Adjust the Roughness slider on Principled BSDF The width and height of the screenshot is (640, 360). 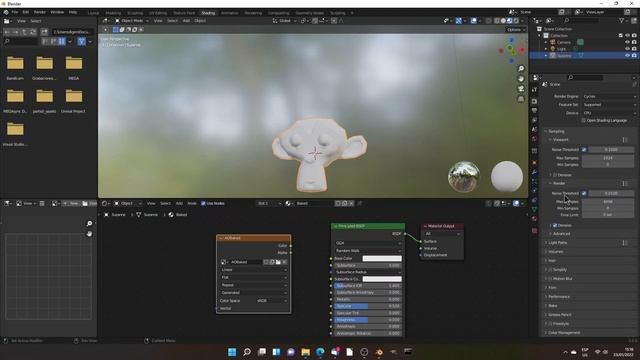click(368, 320)
